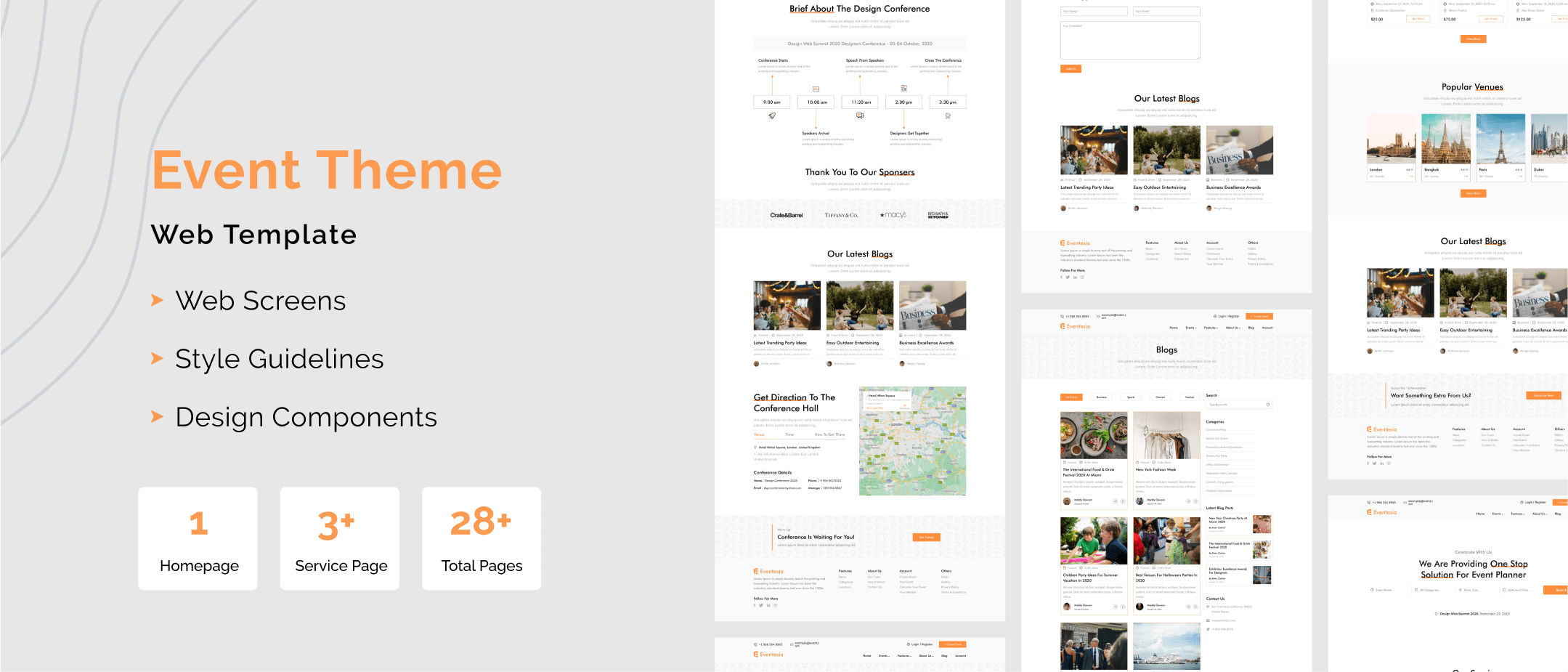Open the London venue photo
1568x672 pixels.
(1392, 139)
